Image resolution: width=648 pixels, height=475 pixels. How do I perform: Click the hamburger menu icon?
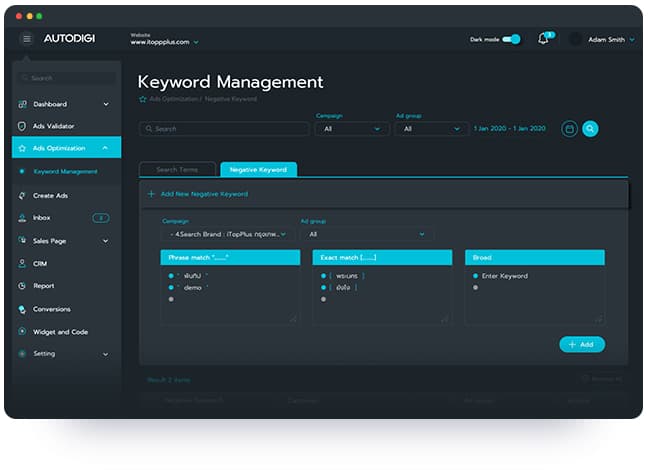tap(26, 39)
